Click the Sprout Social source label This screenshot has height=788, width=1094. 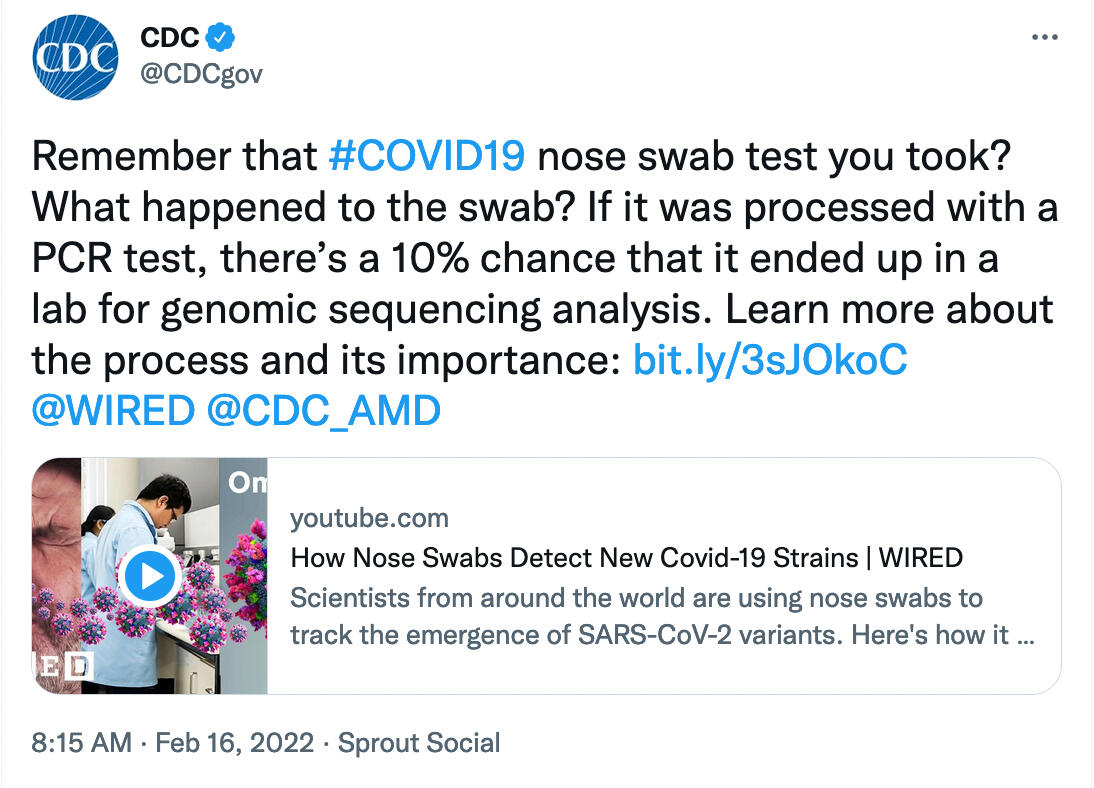pos(419,743)
